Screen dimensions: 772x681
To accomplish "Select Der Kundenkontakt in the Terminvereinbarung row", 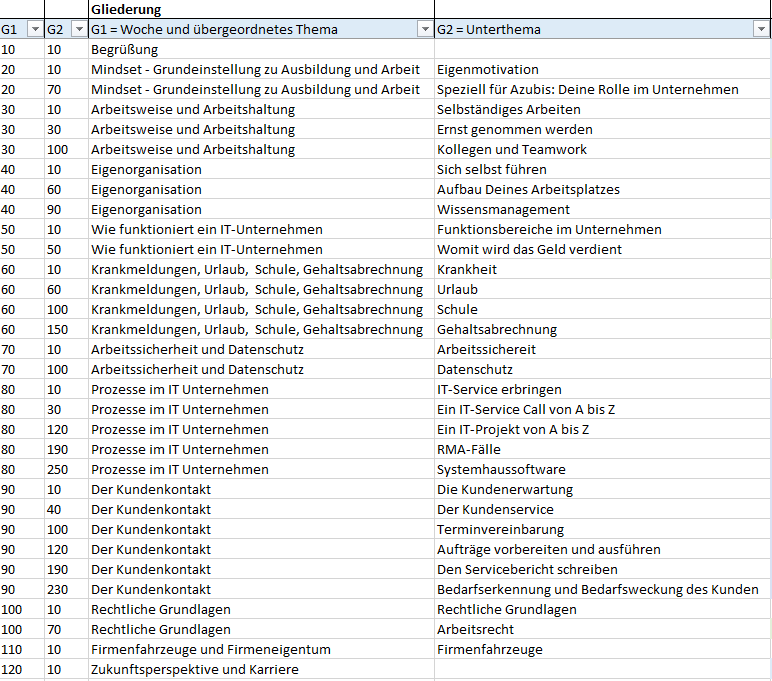I will [261, 530].
